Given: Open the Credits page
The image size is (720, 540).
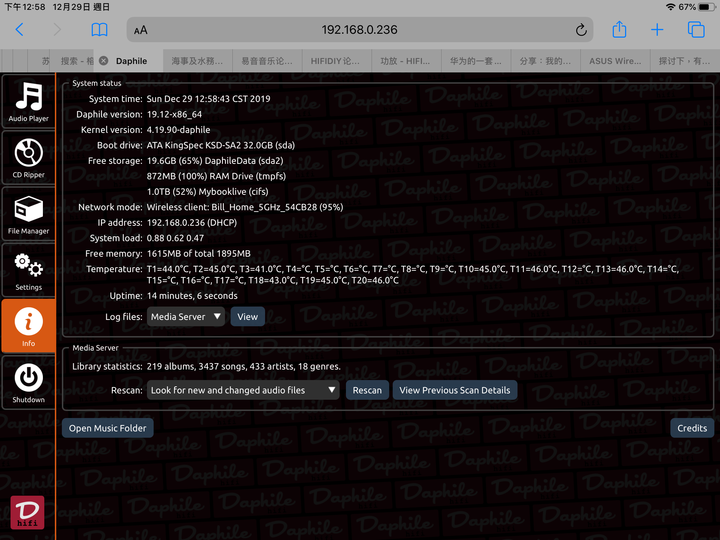Looking at the screenshot, I should click(x=692, y=428).
